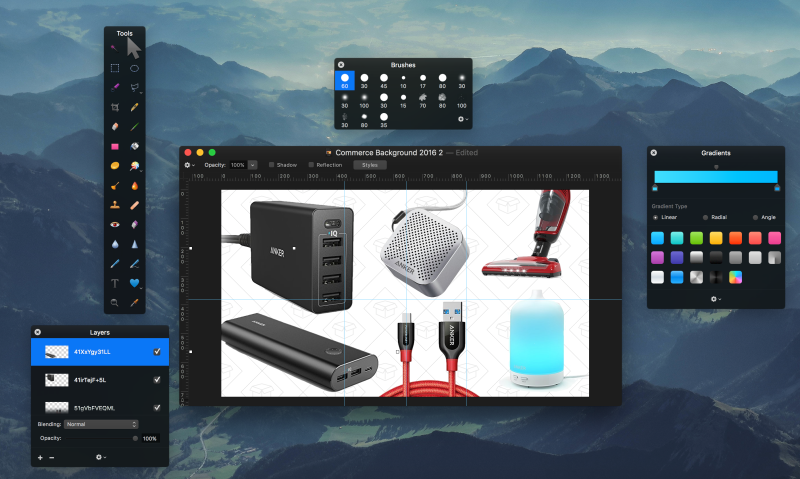This screenshot has height=479, width=800.
Task: Select Linear gradient type
Action: click(656, 217)
